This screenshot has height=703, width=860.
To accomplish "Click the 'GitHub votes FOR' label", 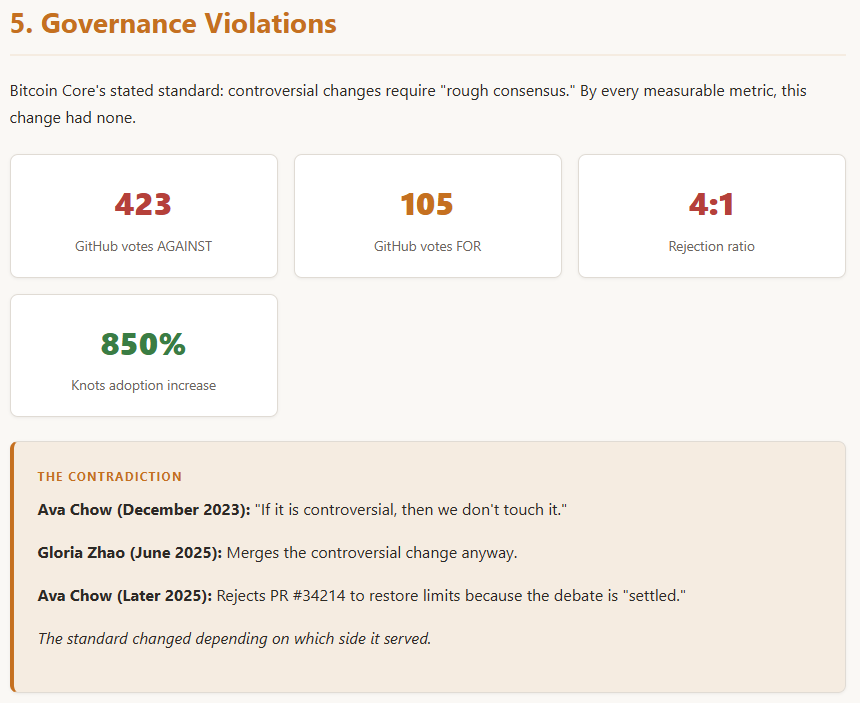I will click(x=427, y=246).
